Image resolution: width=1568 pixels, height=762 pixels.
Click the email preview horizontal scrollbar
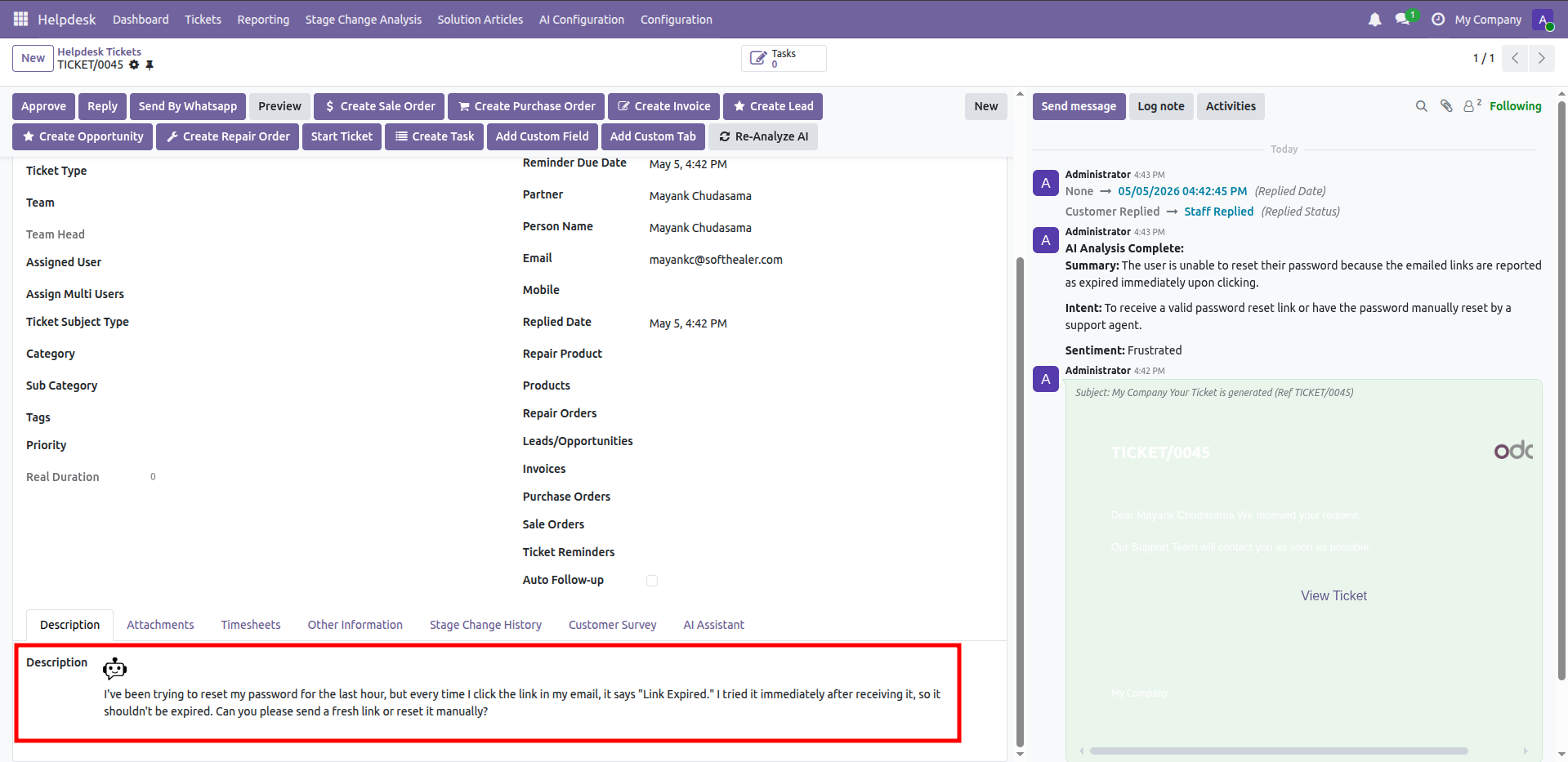pos(1279,751)
